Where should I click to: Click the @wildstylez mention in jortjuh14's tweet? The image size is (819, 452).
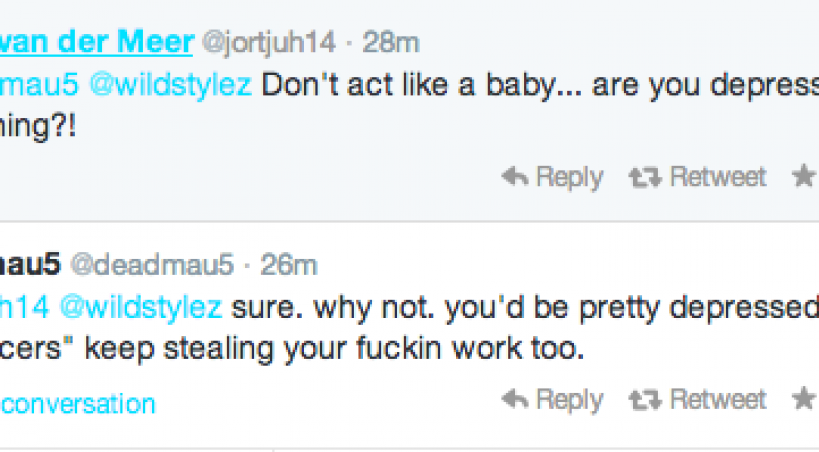tap(172, 85)
